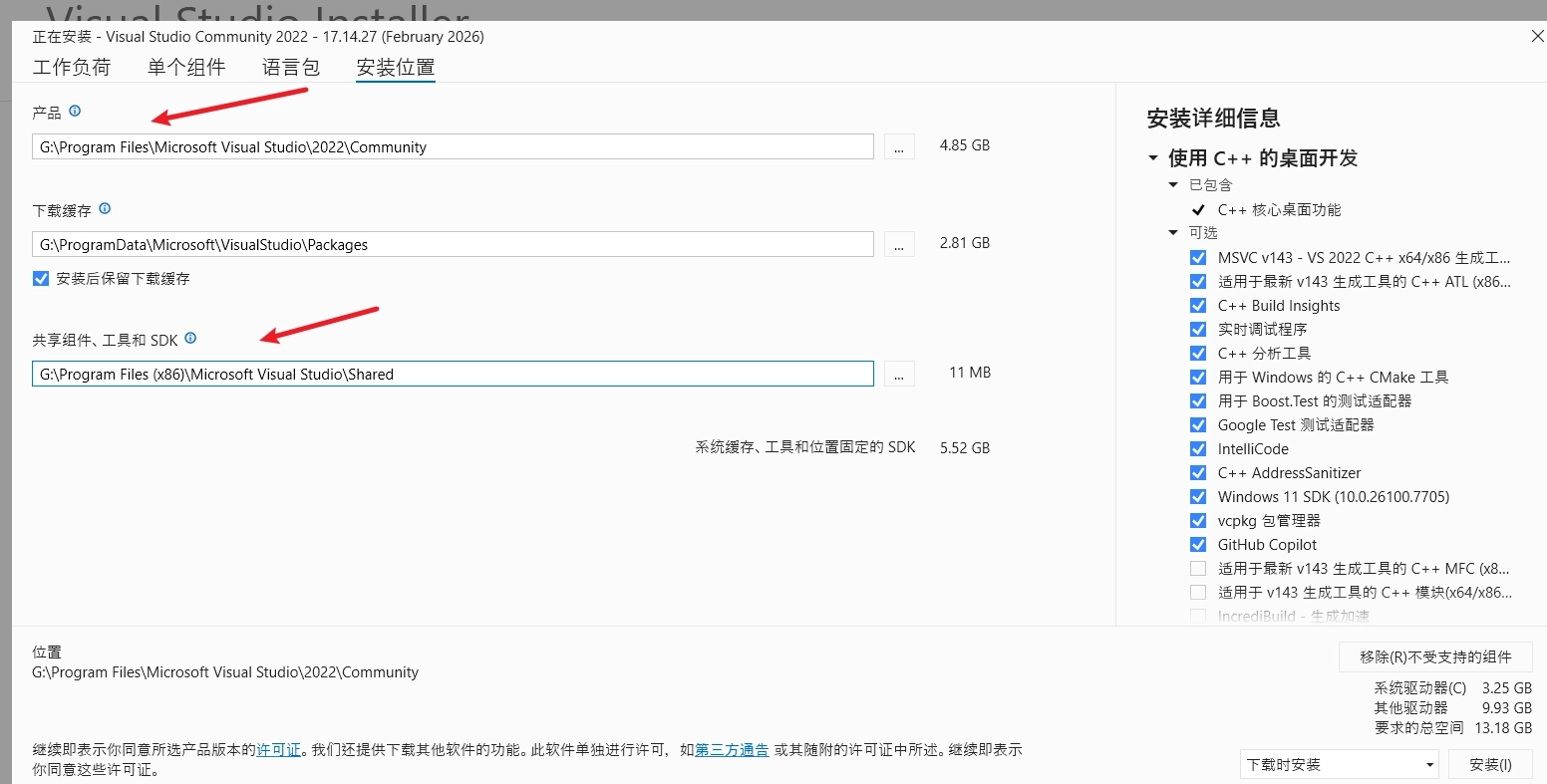Collapse the 可选 group
1547x784 pixels.
(x=1174, y=233)
